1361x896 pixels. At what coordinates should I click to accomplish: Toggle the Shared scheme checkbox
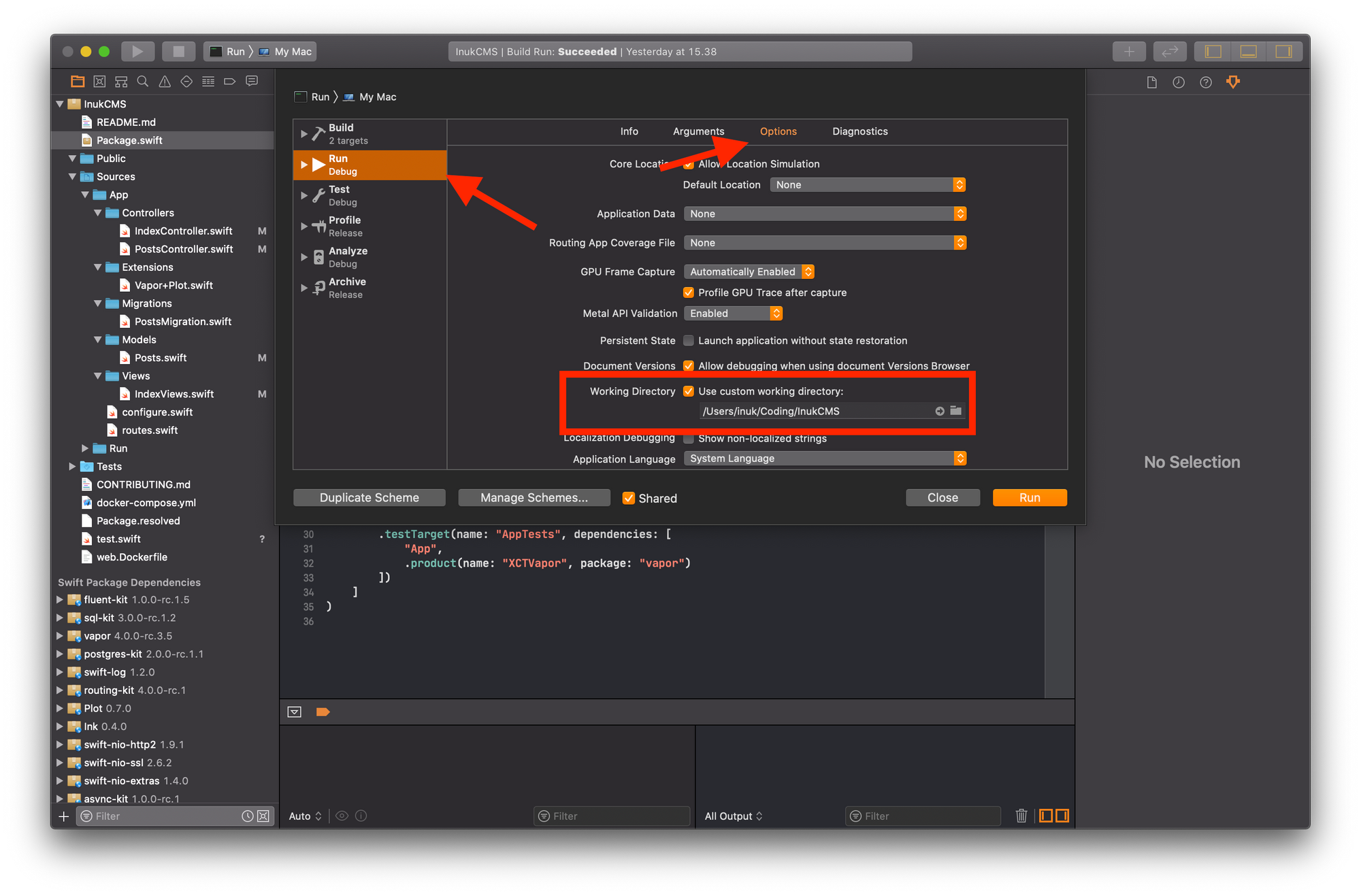(629, 498)
